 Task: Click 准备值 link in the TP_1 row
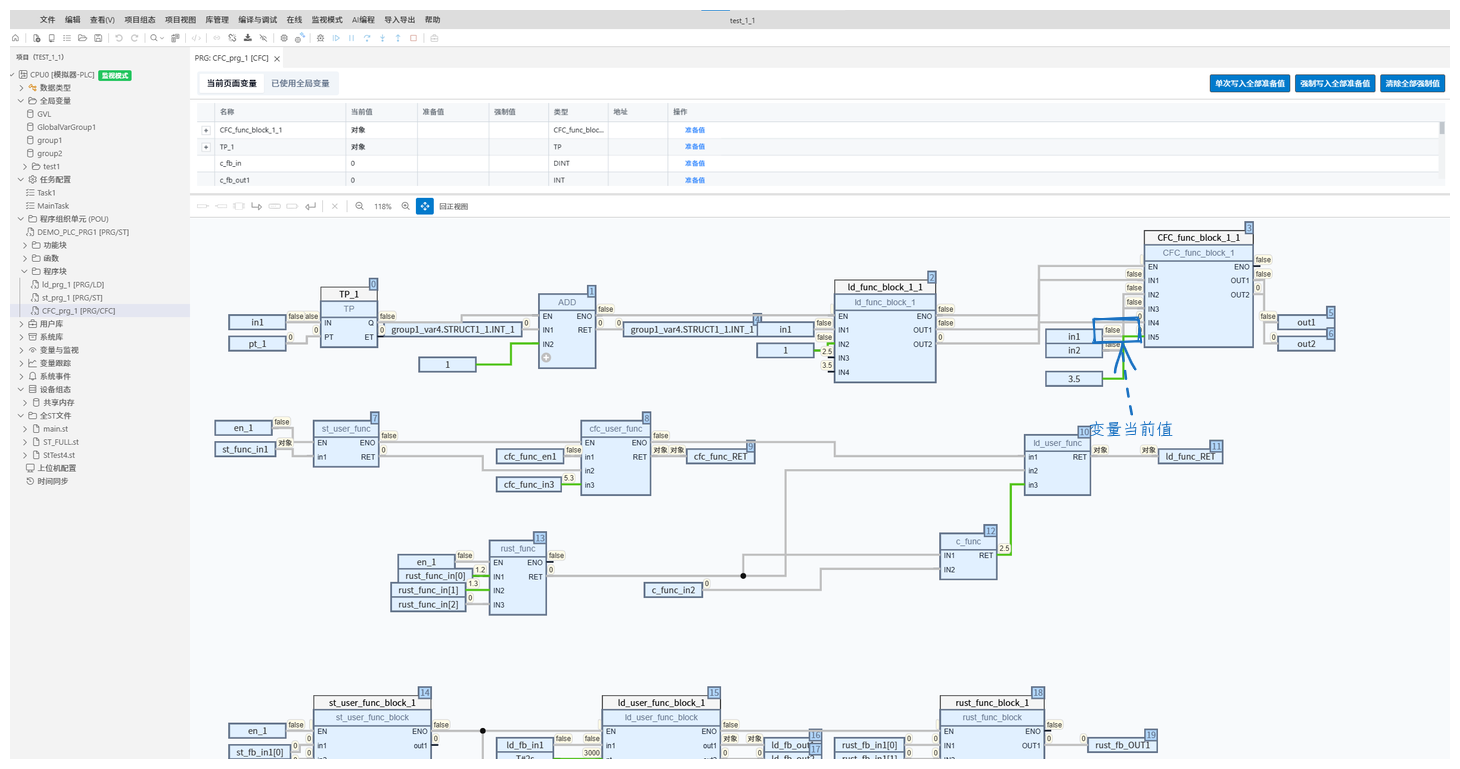coord(695,147)
